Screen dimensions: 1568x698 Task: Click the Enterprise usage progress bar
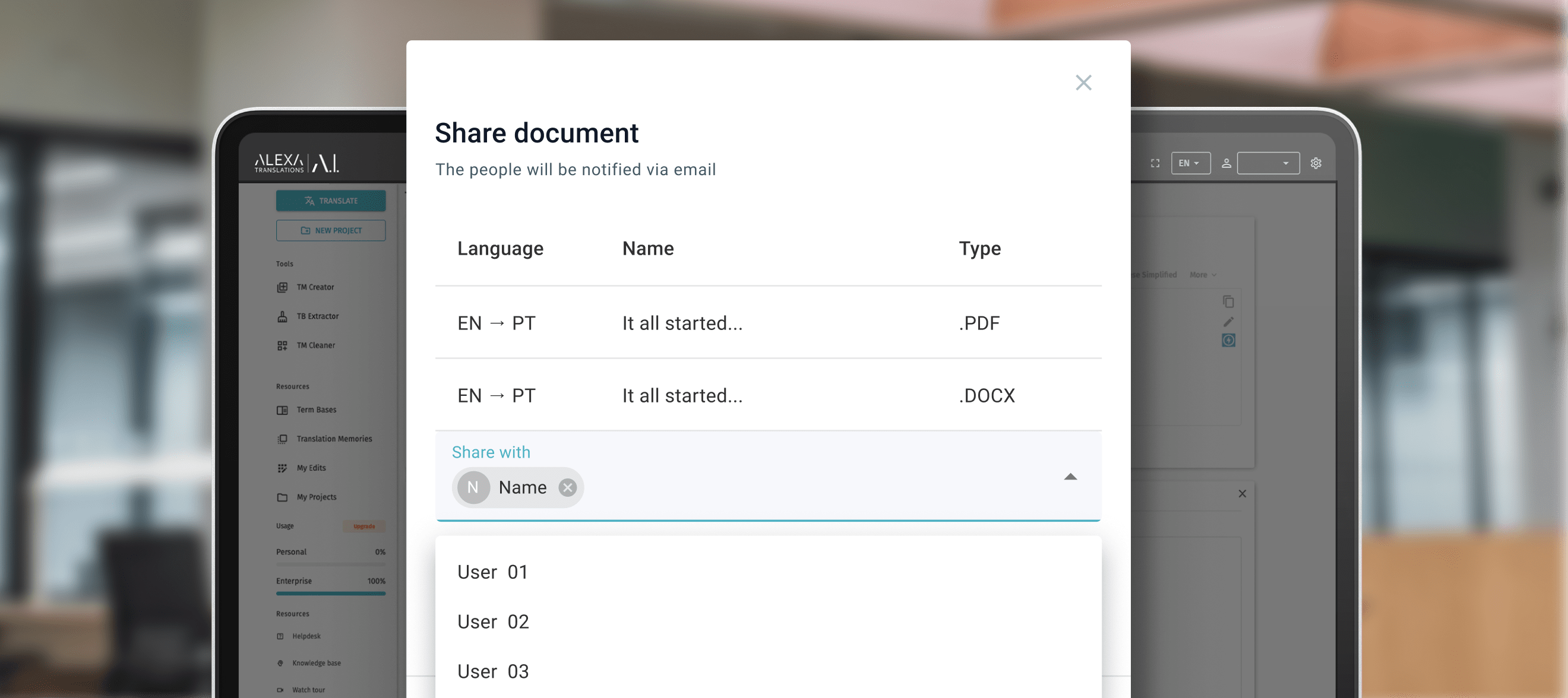[x=330, y=594]
